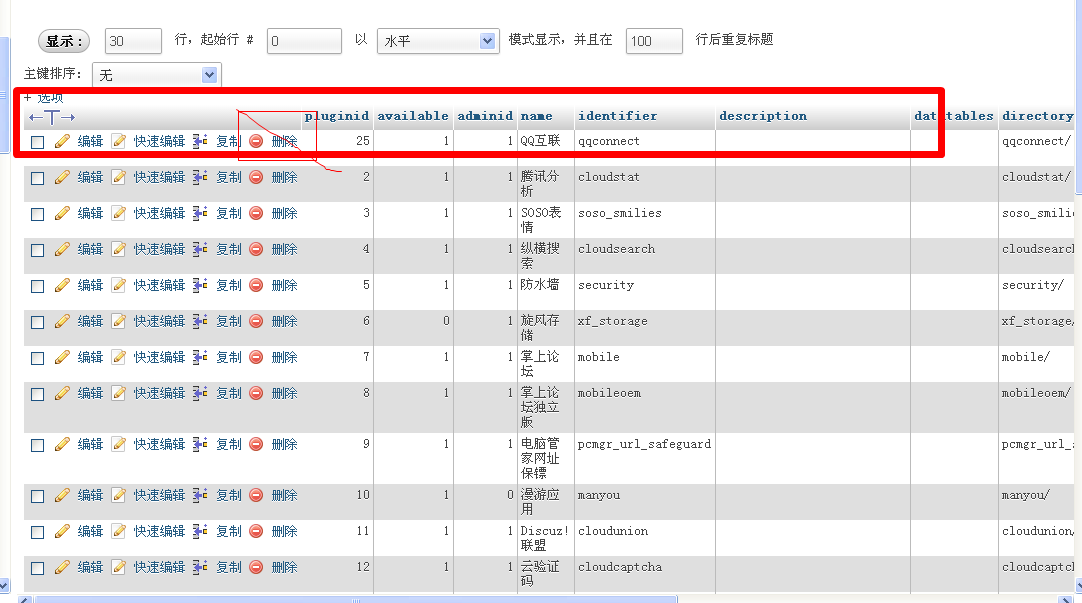Click pencil edit icon for QQ互联 row

(62, 141)
